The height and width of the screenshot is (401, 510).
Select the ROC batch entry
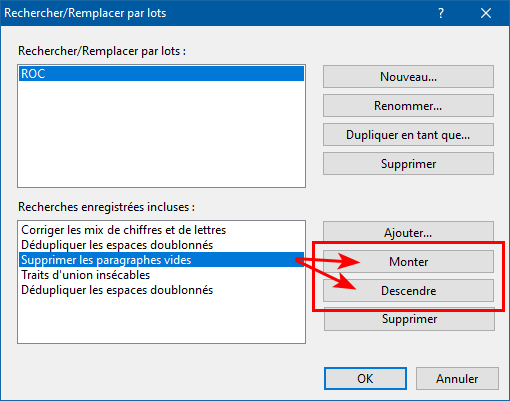[x=161, y=74]
